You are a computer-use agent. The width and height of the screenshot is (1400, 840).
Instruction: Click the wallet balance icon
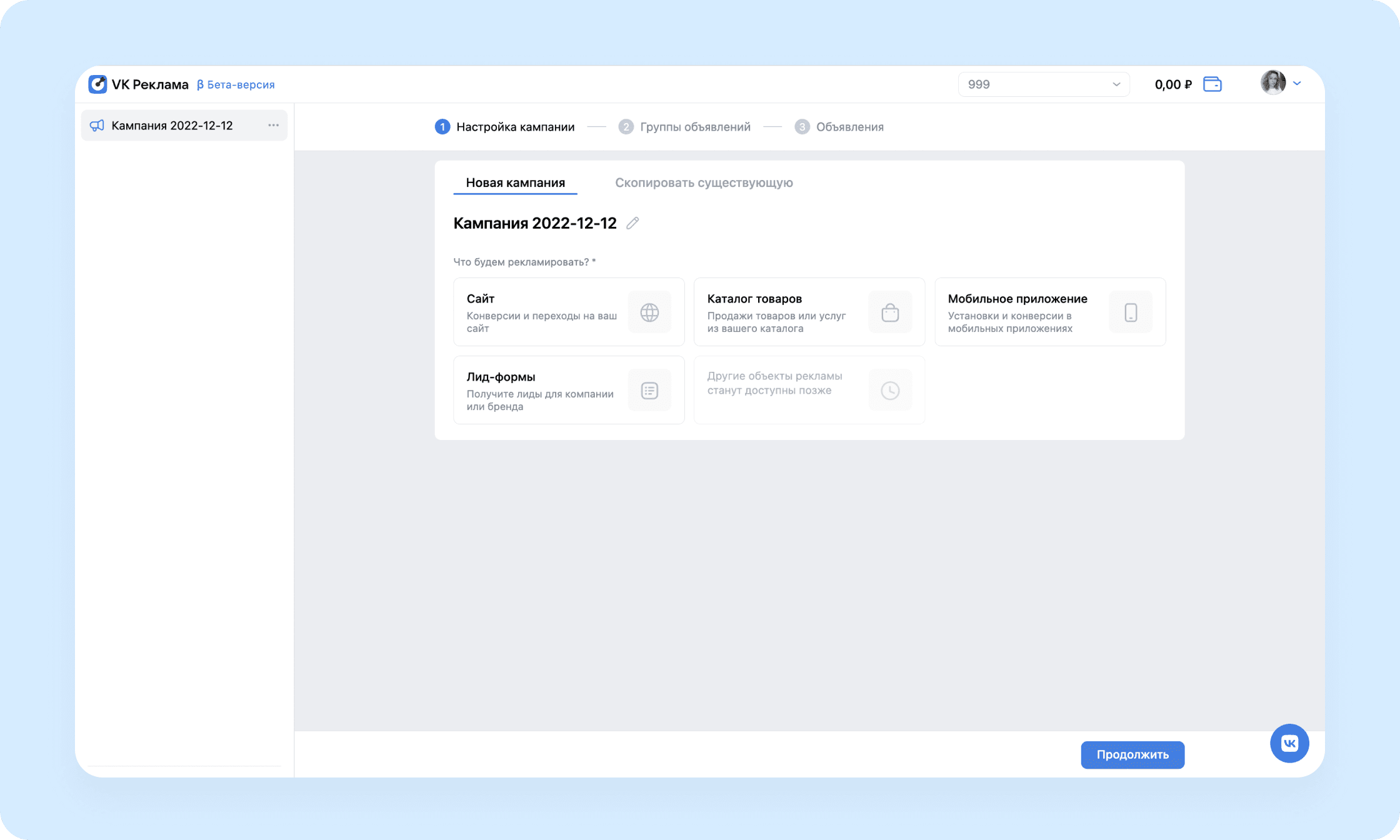coord(1212,84)
